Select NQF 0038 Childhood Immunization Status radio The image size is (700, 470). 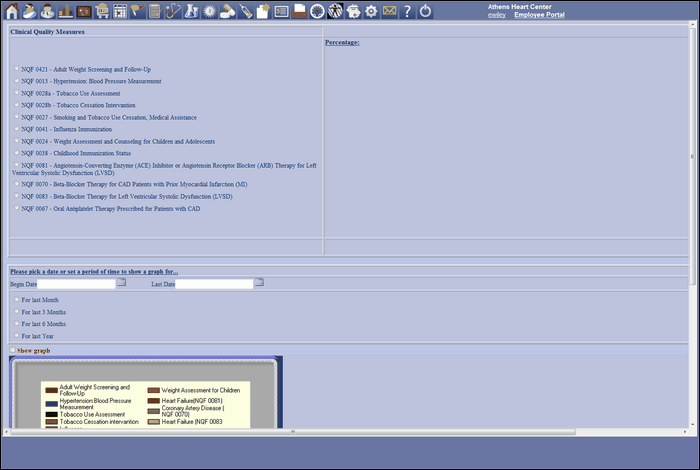[17, 153]
